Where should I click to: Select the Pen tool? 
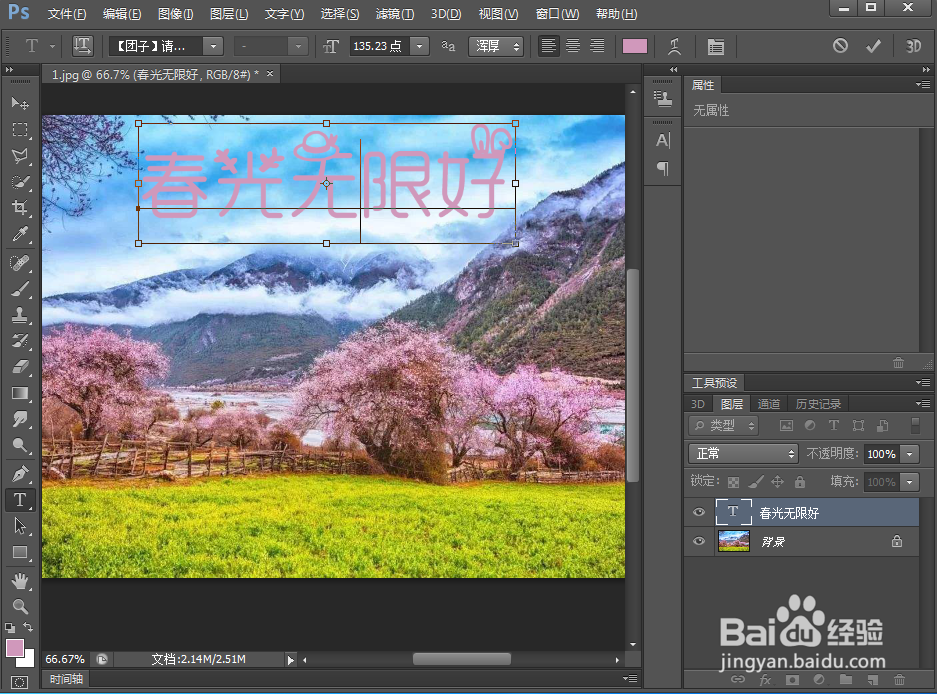[x=20, y=473]
